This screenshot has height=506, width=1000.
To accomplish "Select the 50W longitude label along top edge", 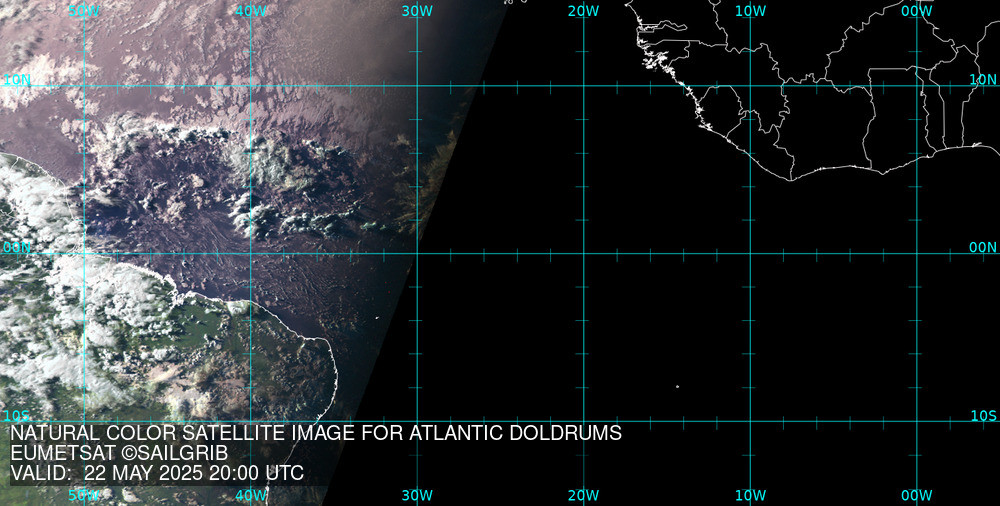I will pos(84,11).
